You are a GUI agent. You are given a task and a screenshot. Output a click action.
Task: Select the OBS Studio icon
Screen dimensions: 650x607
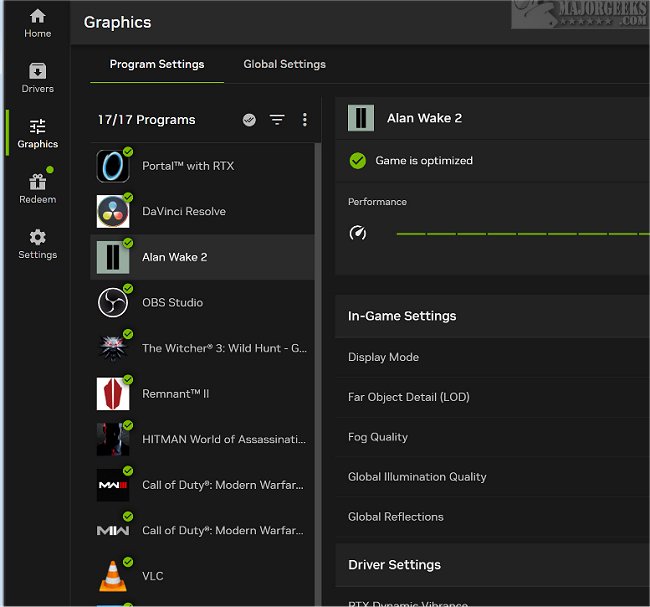tap(113, 302)
